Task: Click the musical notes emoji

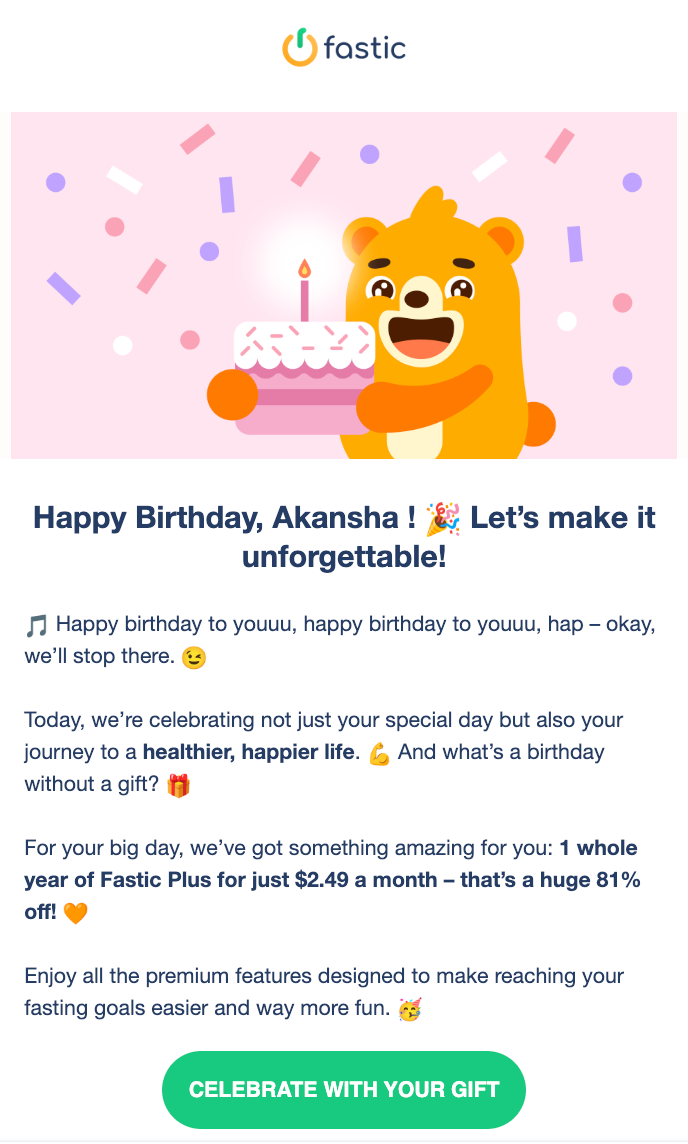Action: click(x=36, y=623)
